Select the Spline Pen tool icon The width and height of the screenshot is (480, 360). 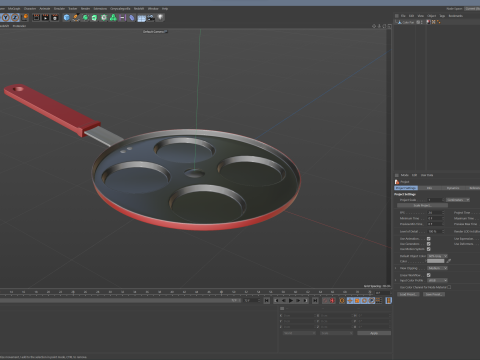[76, 18]
